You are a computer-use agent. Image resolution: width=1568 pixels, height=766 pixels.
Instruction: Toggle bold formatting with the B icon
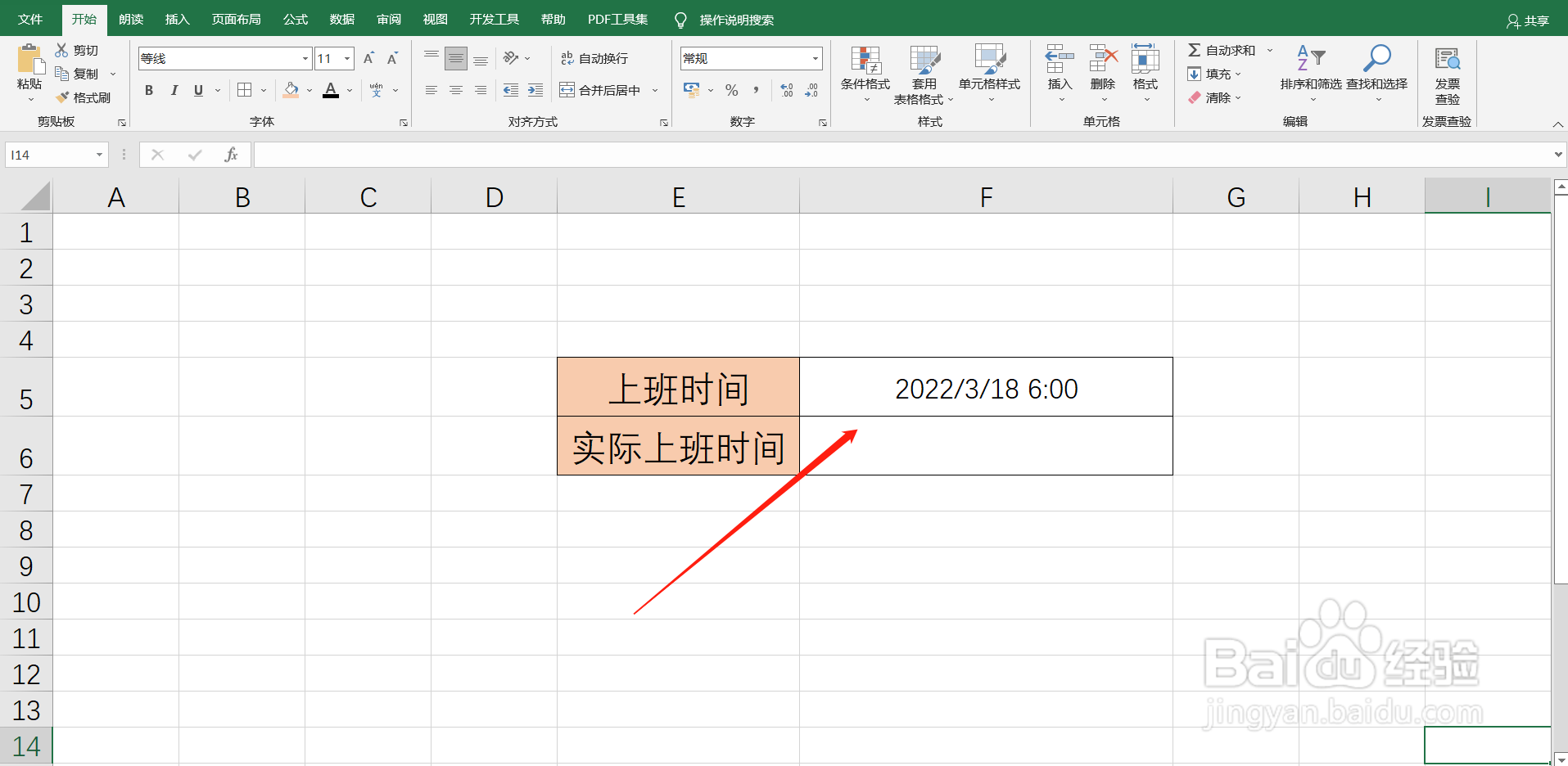point(148,90)
